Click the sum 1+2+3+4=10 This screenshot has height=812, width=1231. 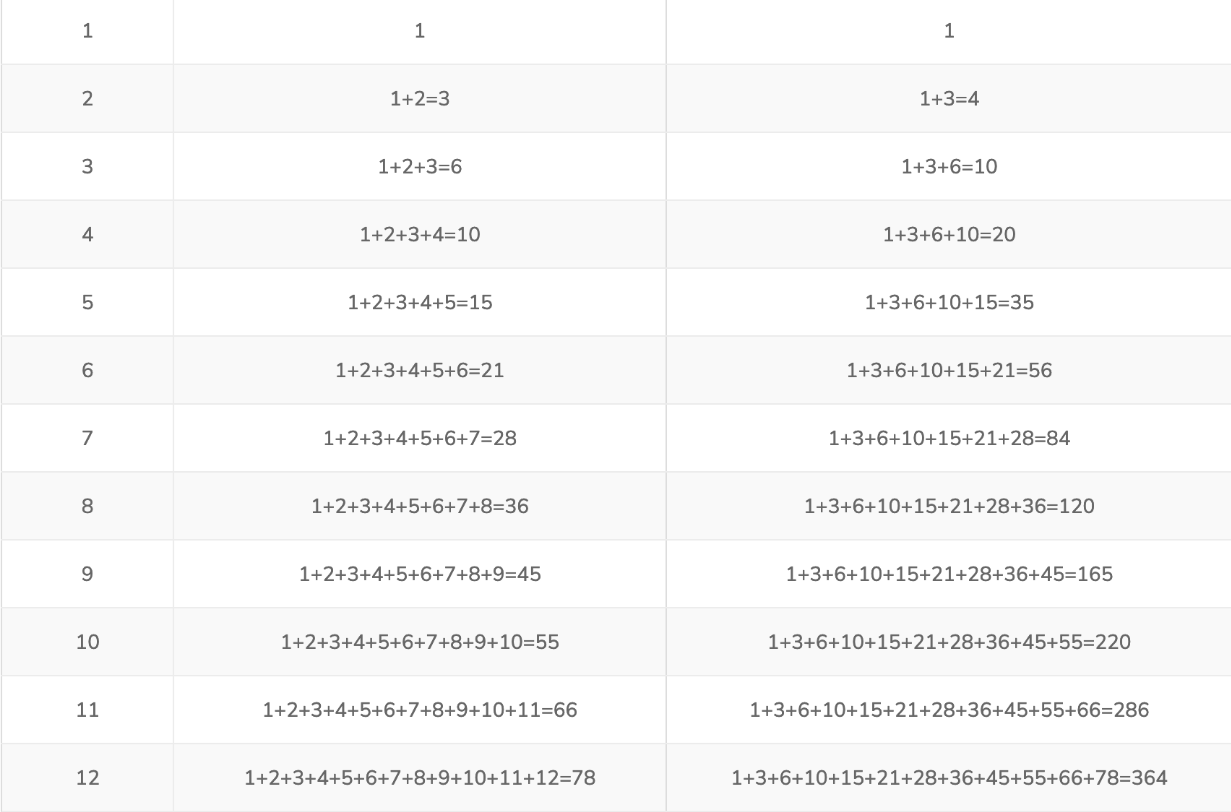click(419, 236)
